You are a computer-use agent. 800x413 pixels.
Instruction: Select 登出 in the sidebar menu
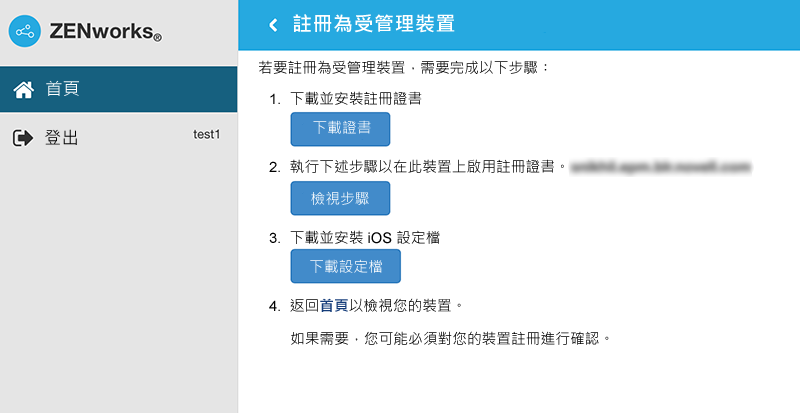(62, 138)
